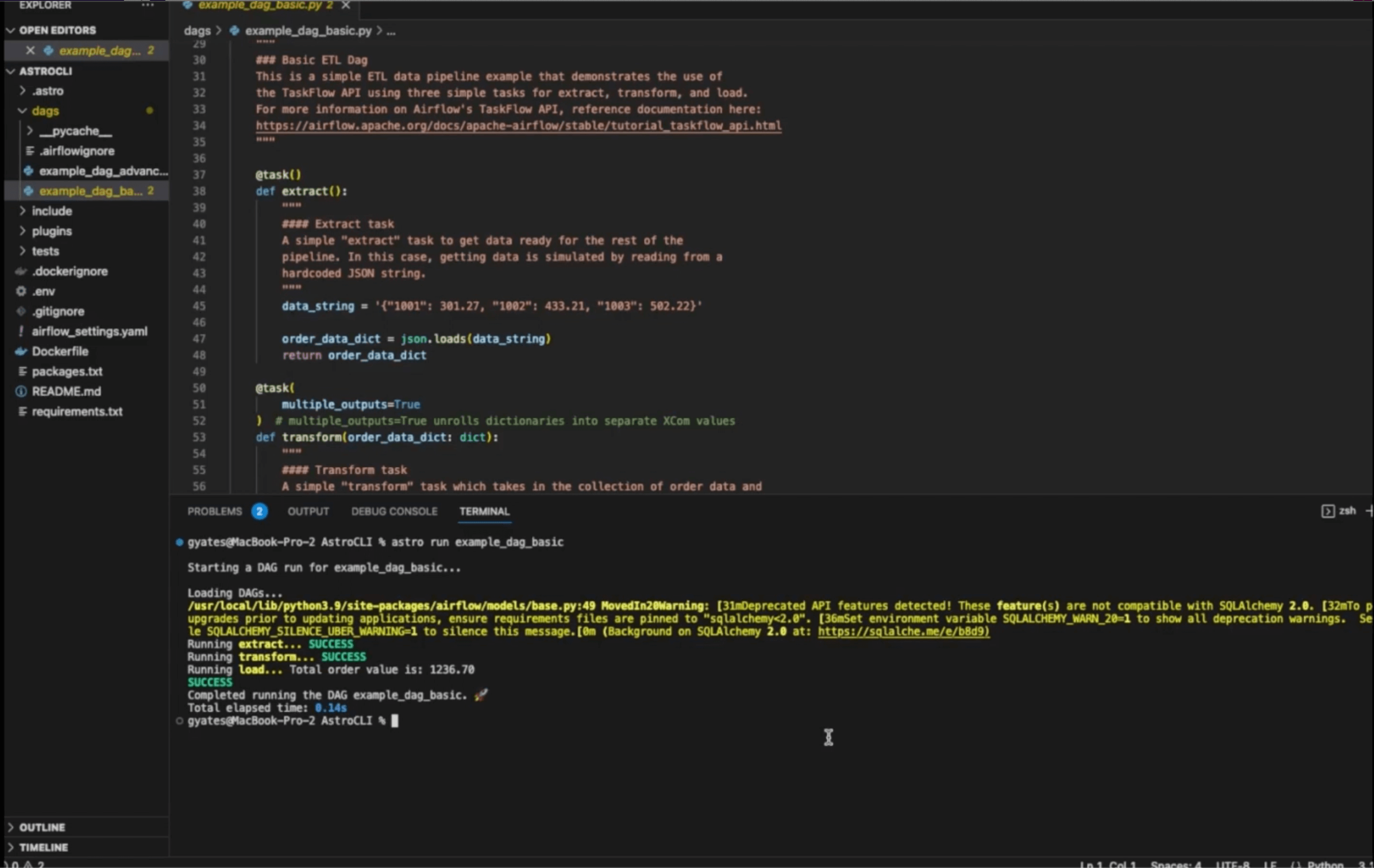The height and width of the screenshot is (868, 1374).
Task: Close the example_dag_basic.py editor tab
Action: [x=345, y=5]
